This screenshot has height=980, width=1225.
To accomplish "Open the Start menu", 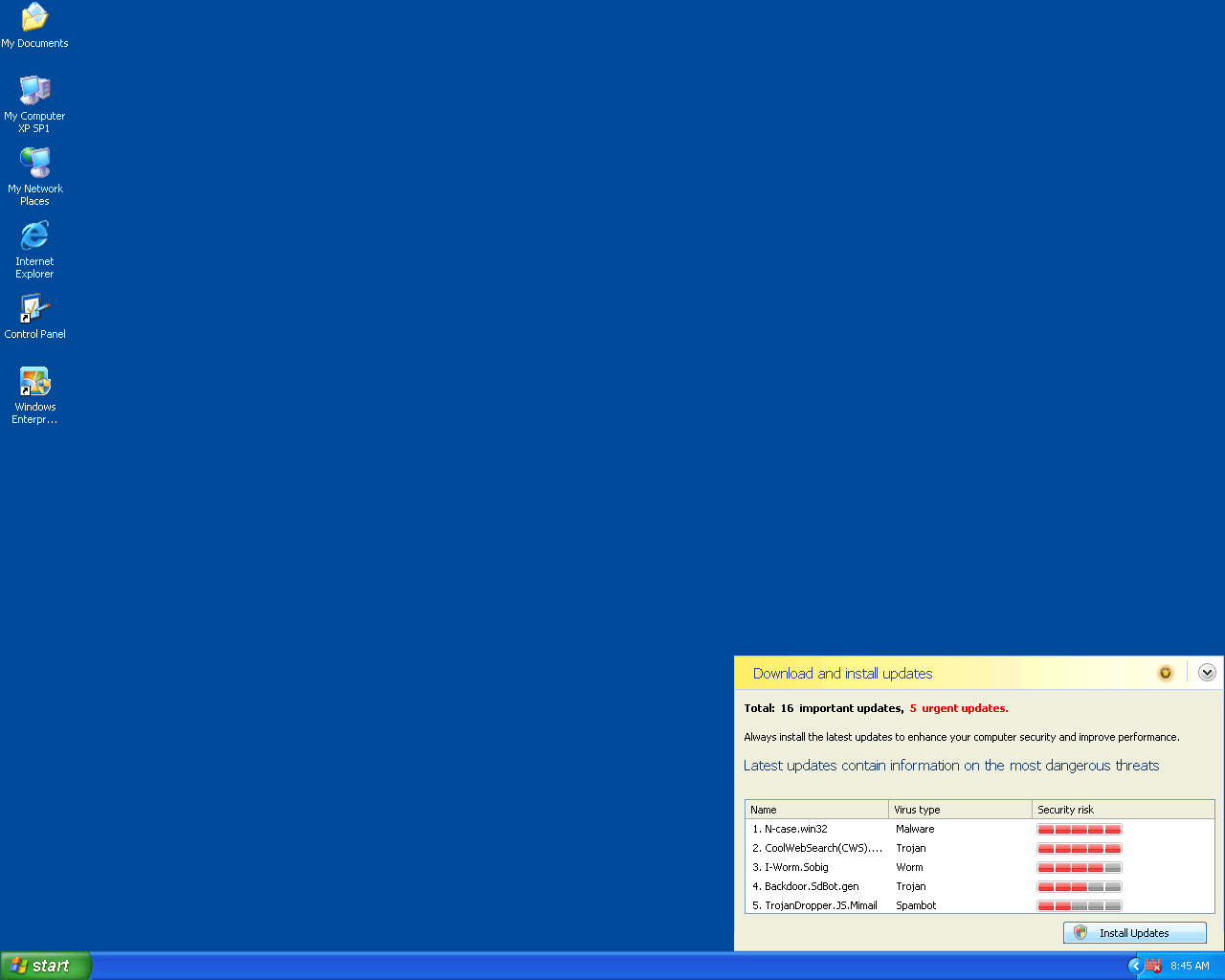I will click(45, 966).
